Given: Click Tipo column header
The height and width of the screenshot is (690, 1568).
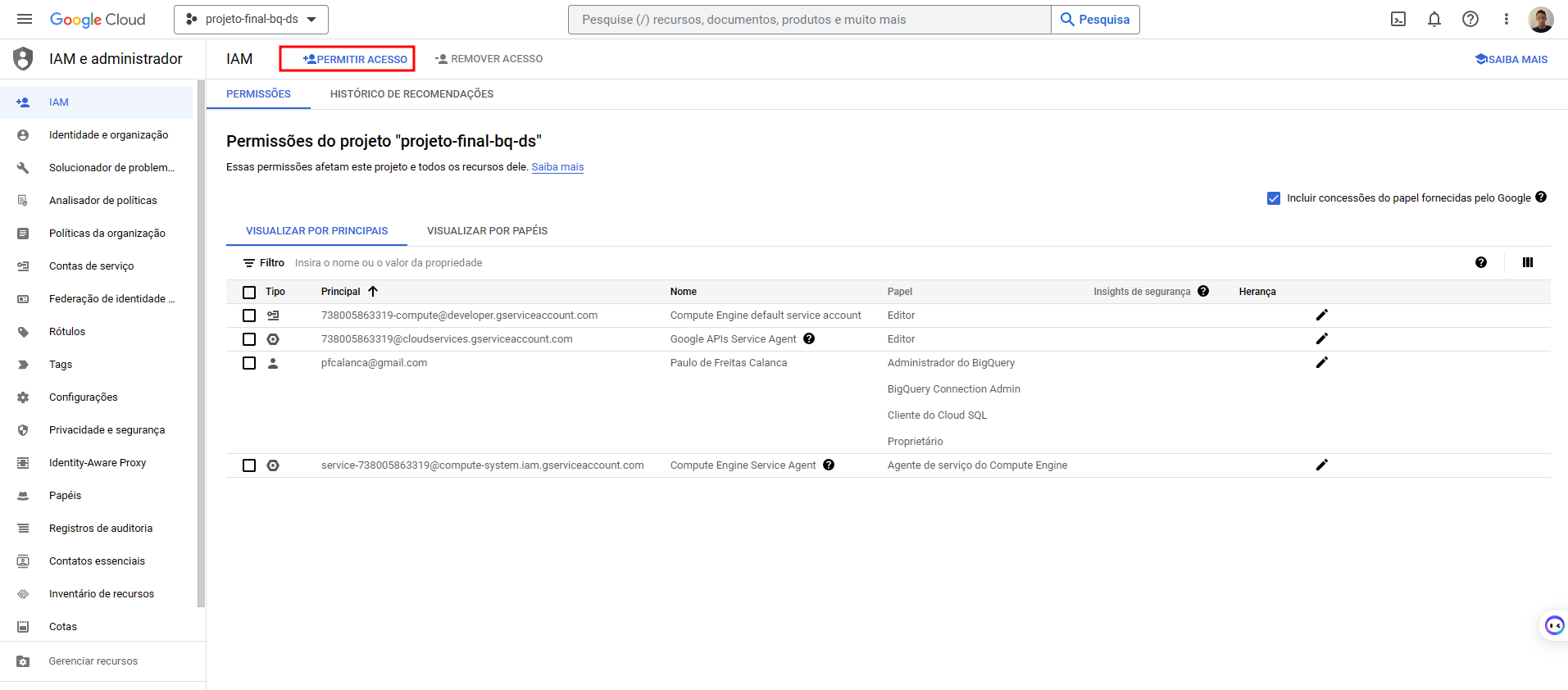Looking at the screenshot, I should (275, 292).
